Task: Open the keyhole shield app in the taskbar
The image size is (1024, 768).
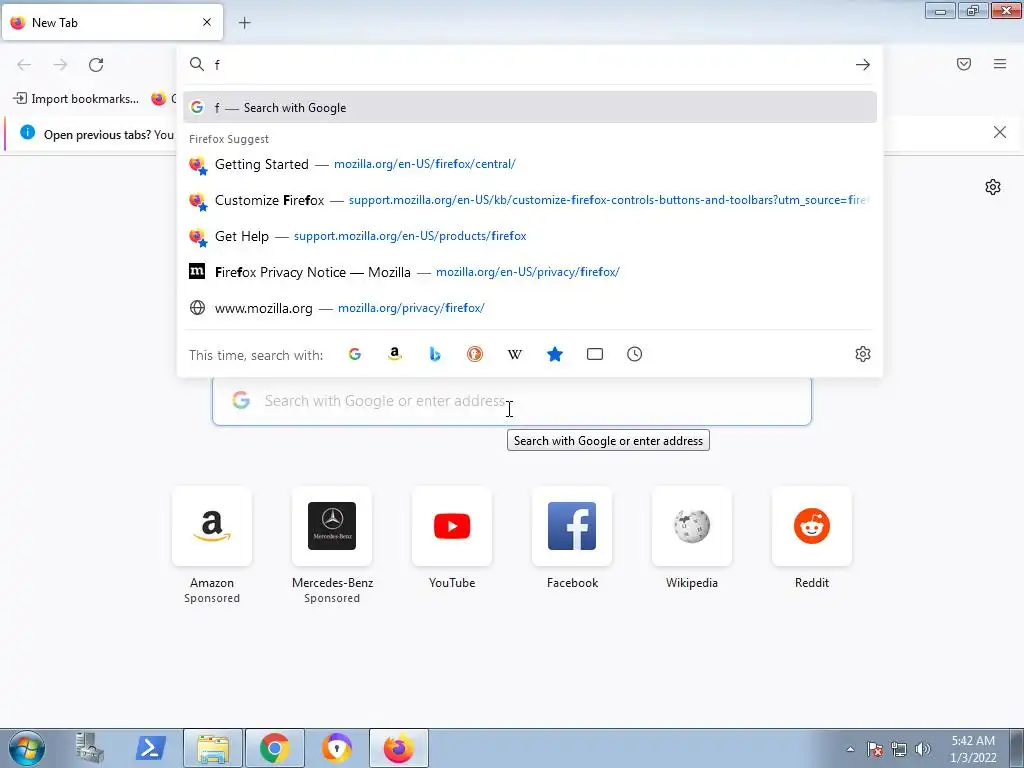Action: (337, 748)
